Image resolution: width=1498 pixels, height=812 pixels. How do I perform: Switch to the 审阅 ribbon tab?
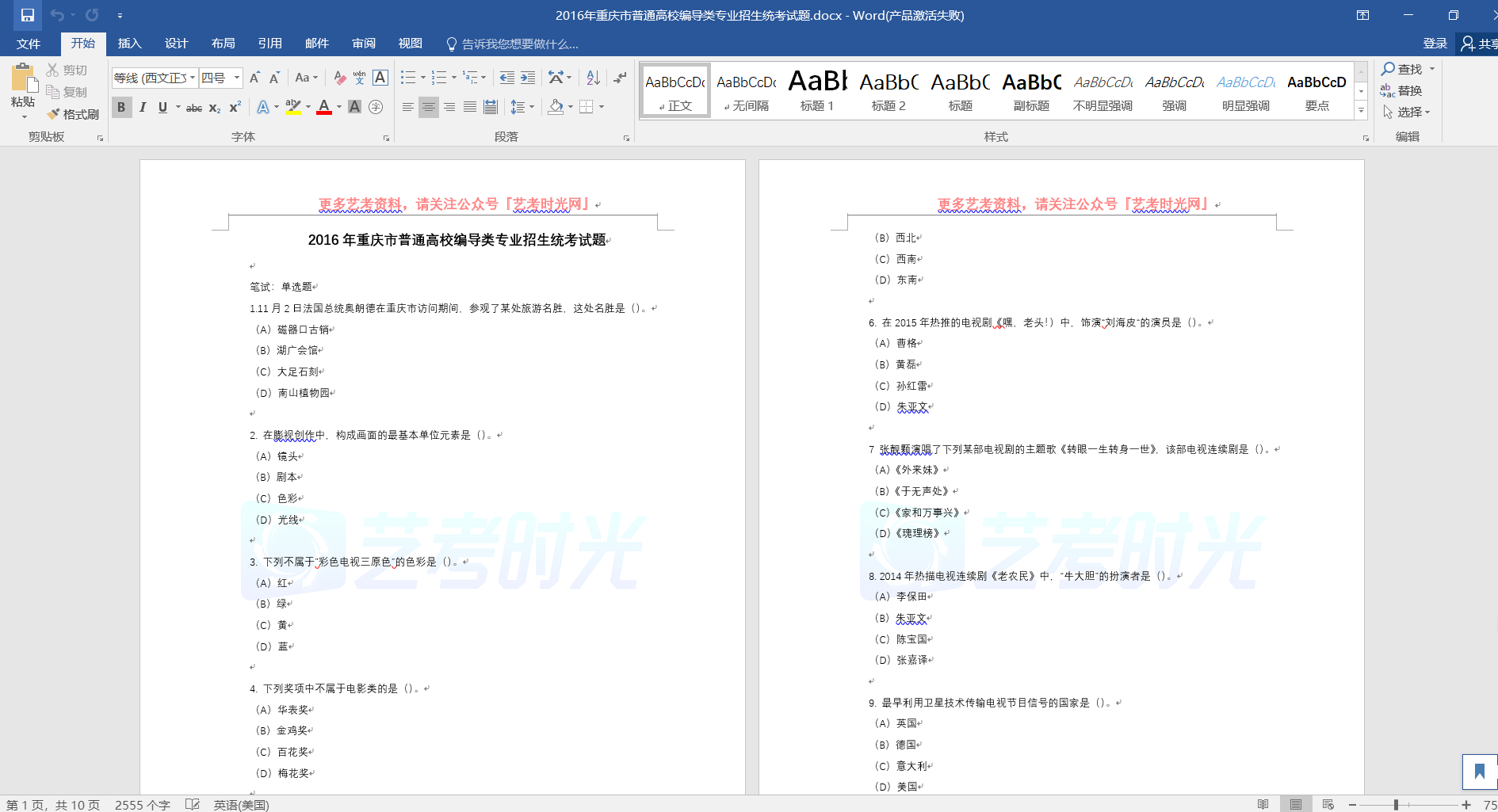pyautogui.click(x=364, y=44)
